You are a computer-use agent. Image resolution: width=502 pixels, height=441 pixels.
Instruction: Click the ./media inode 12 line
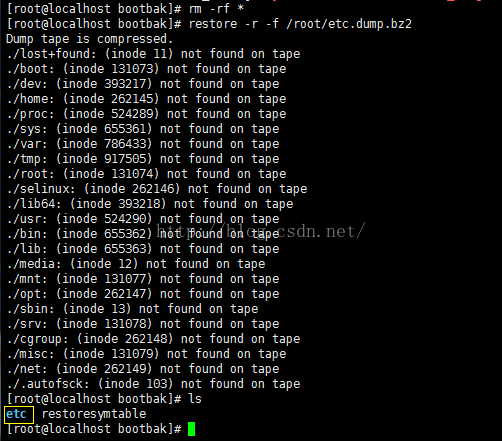(x=136, y=264)
